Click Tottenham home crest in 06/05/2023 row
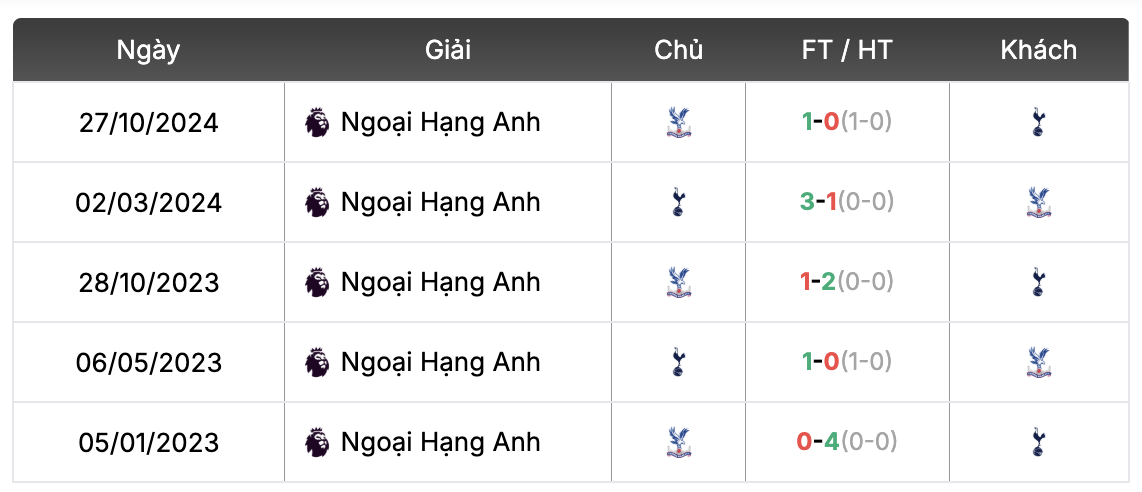1142x492 pixels. [679, 362]
